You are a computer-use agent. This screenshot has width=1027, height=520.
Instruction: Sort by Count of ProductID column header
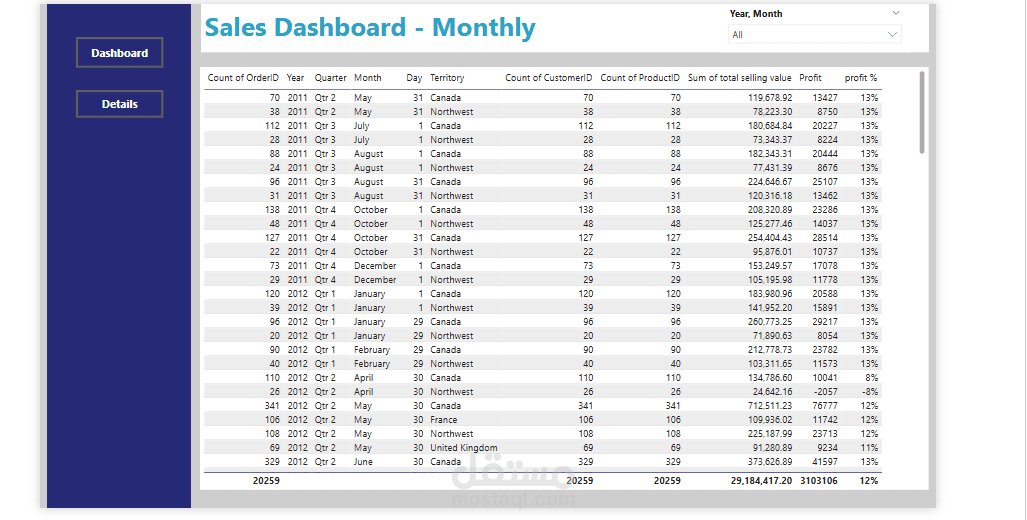point(640,78)
